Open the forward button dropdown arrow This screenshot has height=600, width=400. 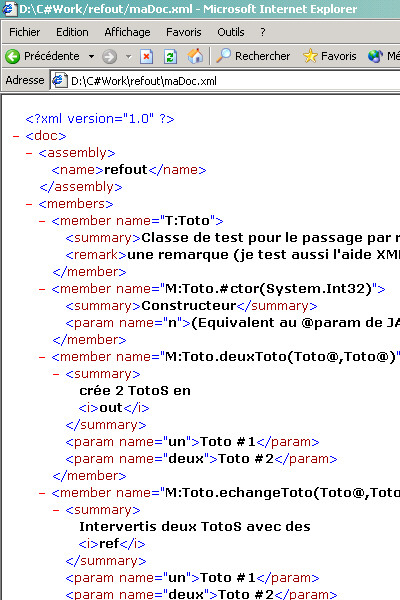pyautogui.click(x=128, y=57)
